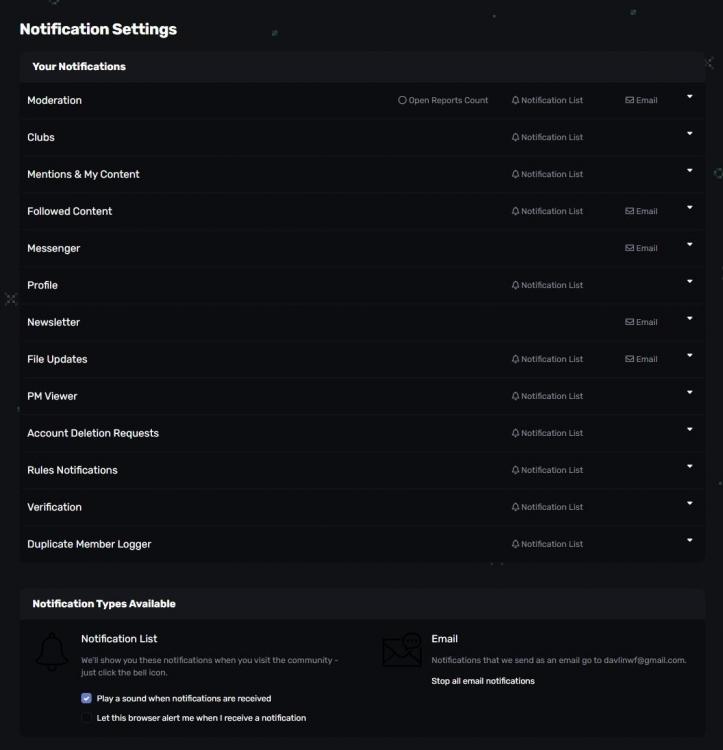The width and height of the screenshot is (723, 750).
Task: Click the envelope Email icon for Messenger
Action: (629, 249)
